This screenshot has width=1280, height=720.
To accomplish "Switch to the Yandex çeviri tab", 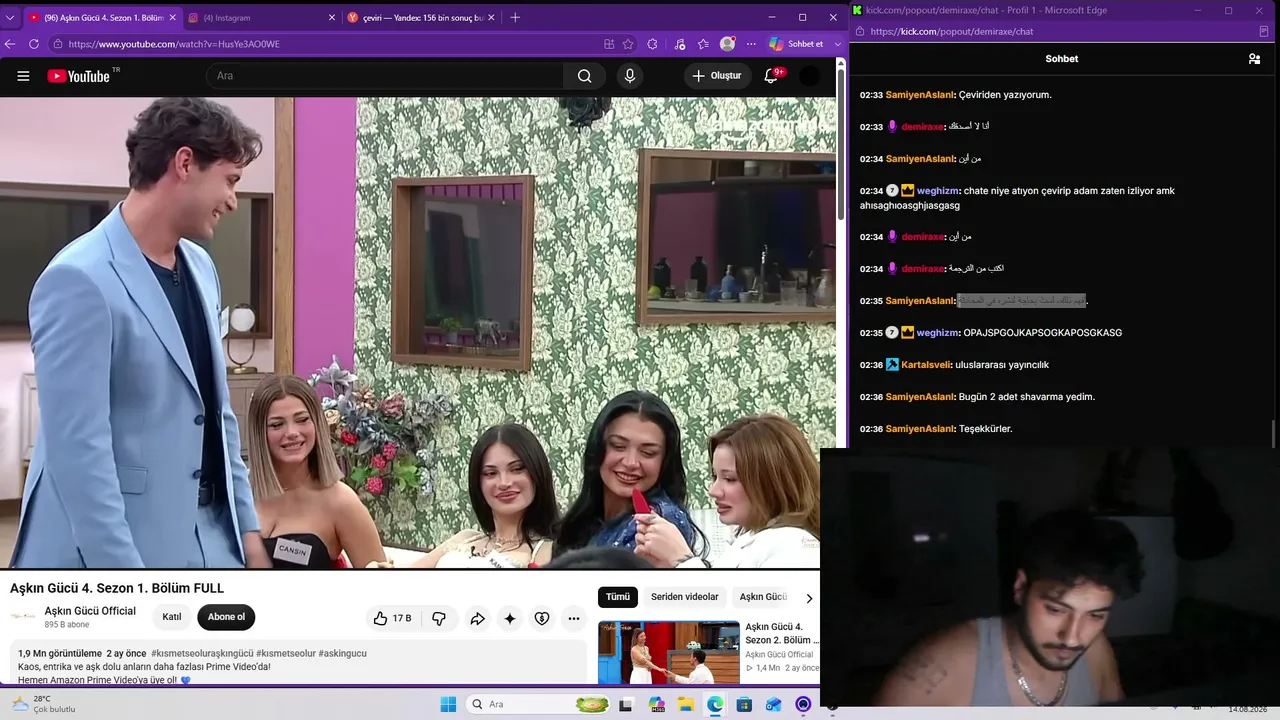I will [420, 17].
